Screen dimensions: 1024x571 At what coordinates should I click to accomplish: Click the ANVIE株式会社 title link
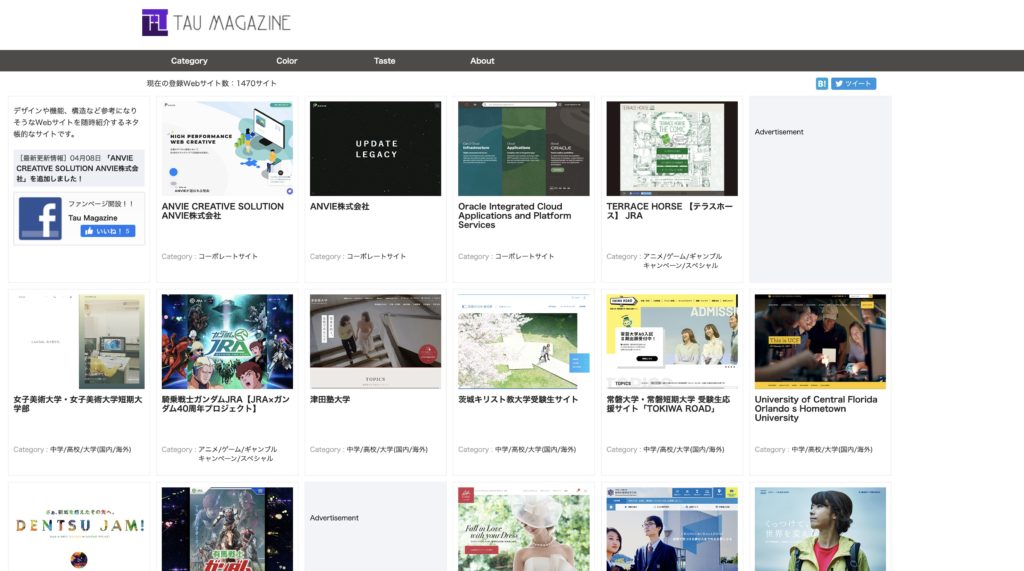(340, 206)
